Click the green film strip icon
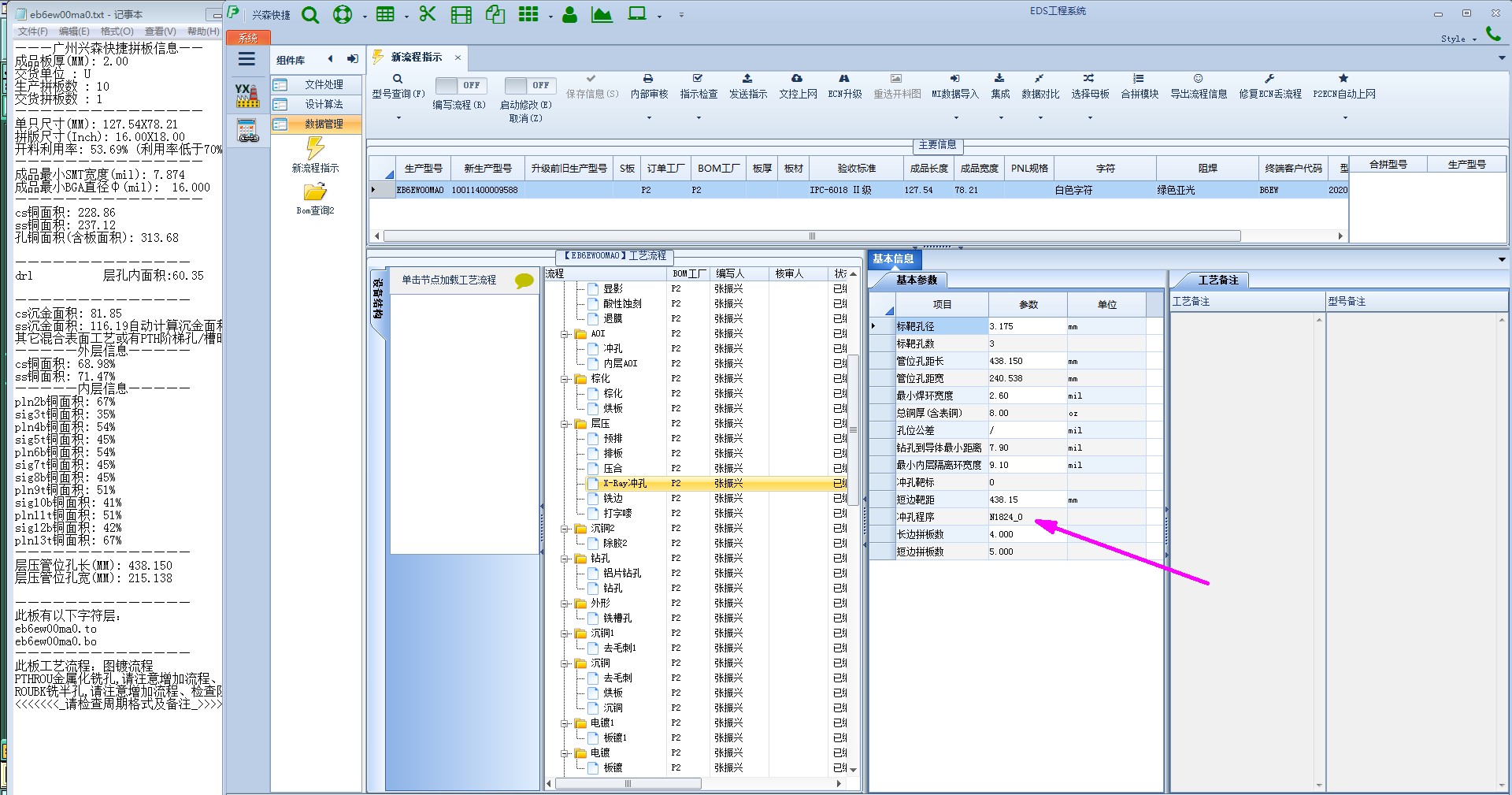Viewport: 1512px width, 795px height. [461, 15]
